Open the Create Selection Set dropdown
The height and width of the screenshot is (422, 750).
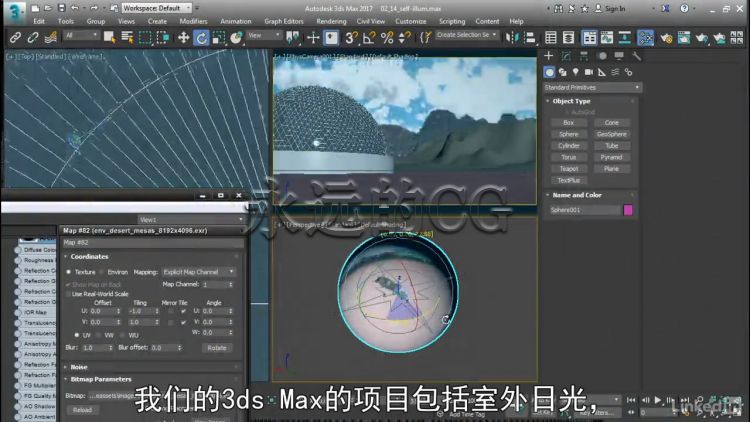coord(466,35)
